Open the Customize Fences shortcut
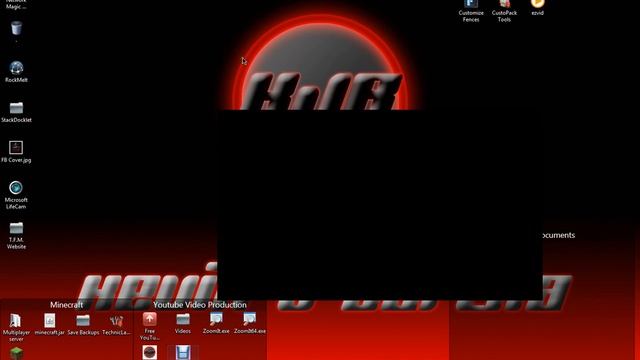This screenshot has height=360, width=640. point(471,11)
